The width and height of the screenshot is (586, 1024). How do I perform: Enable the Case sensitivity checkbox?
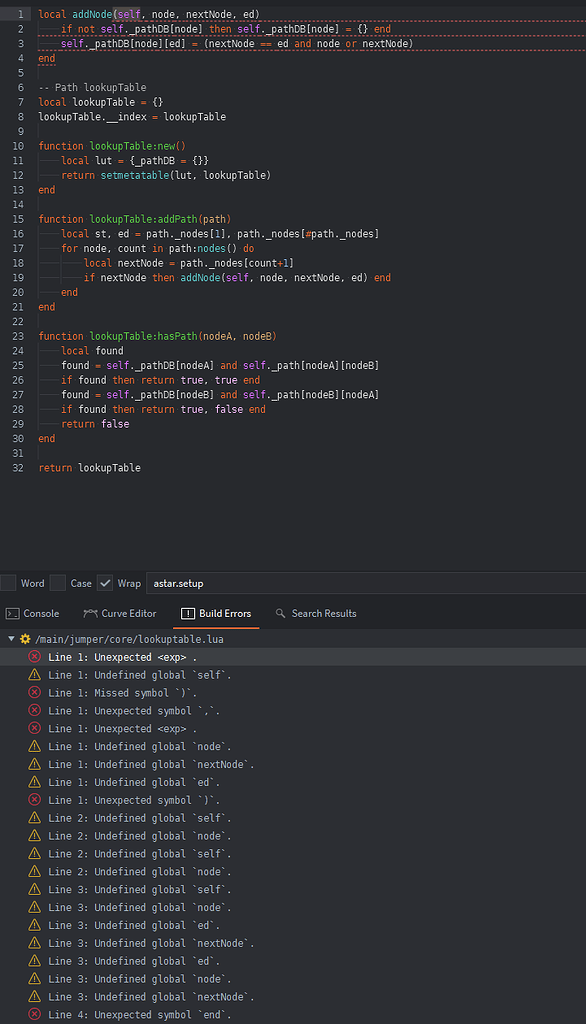(58, 582)
